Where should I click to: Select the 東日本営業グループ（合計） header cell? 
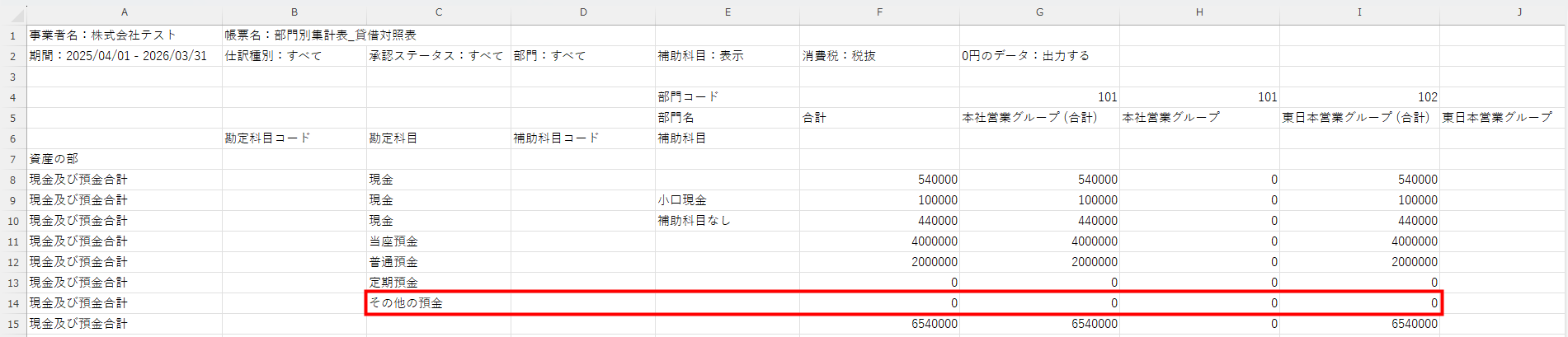(x=1355, y=118)
